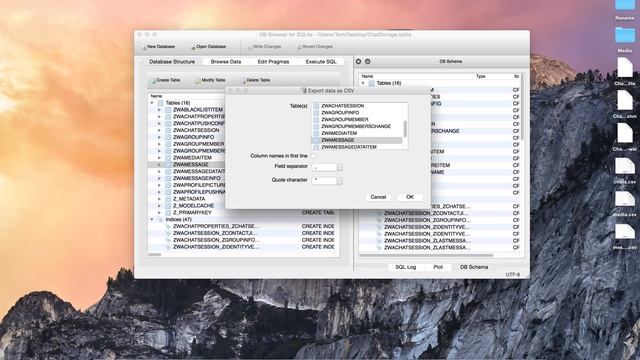Select ZWAGROUPMEMBERSCHANGE in export dialog list

tap(356, 127)
